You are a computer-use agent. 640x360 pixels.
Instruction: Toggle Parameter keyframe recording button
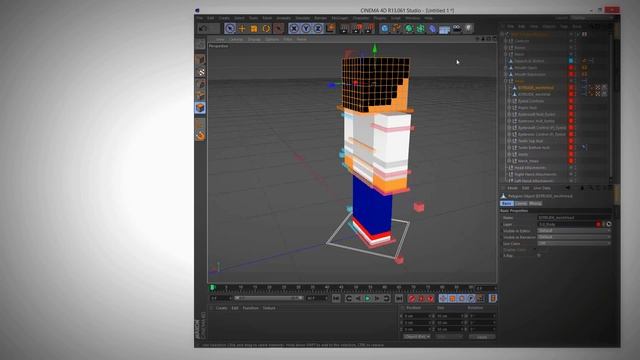click(471, 299)
